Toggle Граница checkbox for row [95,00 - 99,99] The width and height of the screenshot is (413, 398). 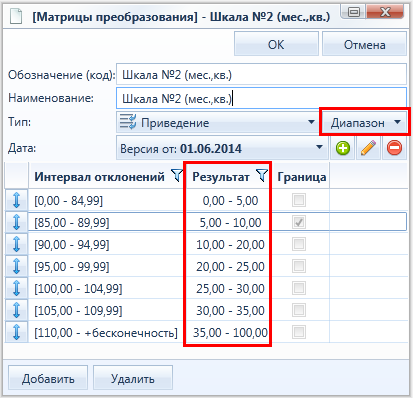tap(299, 266)
